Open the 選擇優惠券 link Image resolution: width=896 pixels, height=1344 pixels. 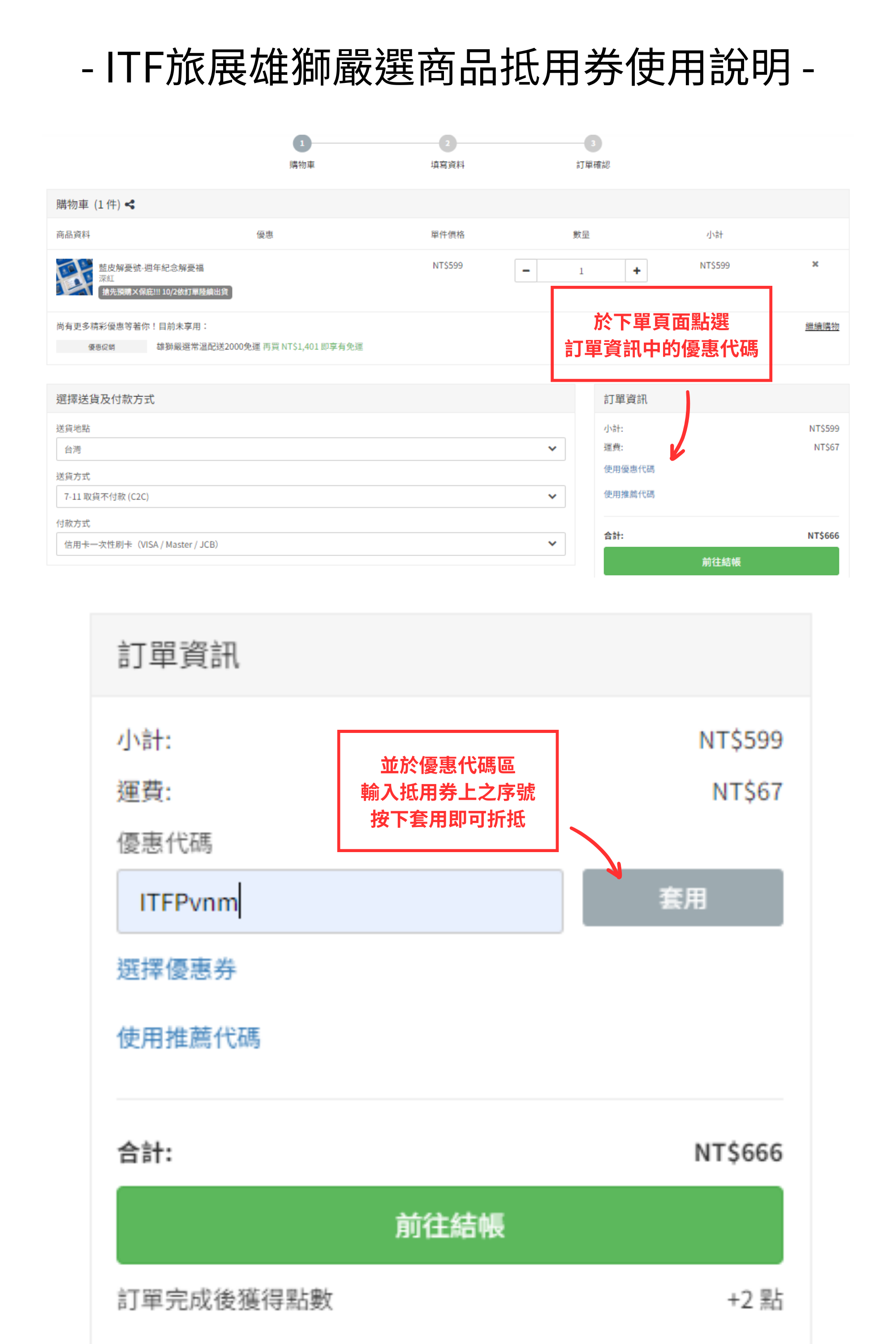click(x=177, y=969)
